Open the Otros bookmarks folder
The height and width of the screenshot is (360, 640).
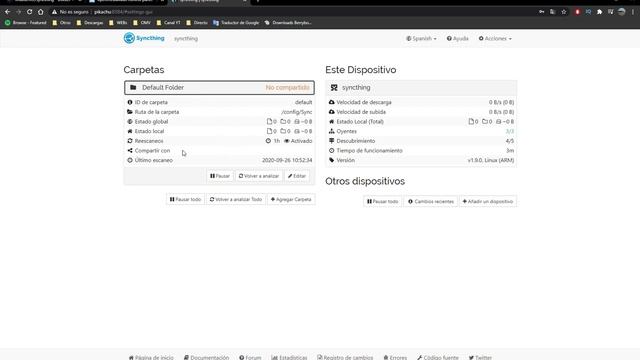pyautogui.click(x=62, y=23)
